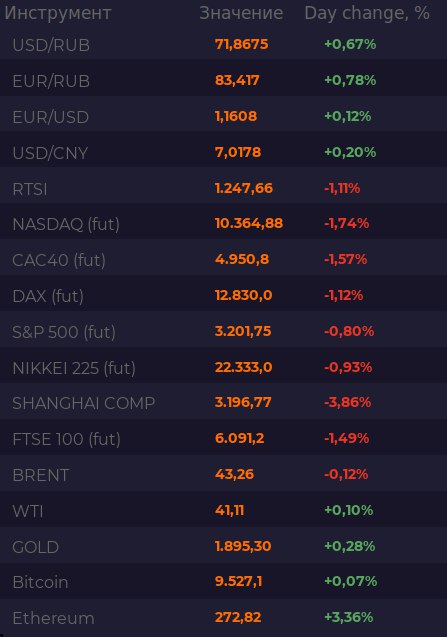The image size is (447, 637).
Task: Open the EUR/RUB instrument entry
Action: (x=224, y=80)
